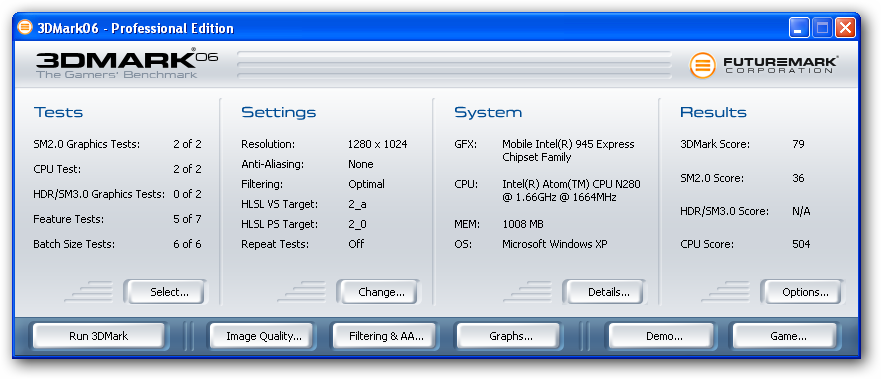Open the Change... settings dialog

[x=378, y=292]
